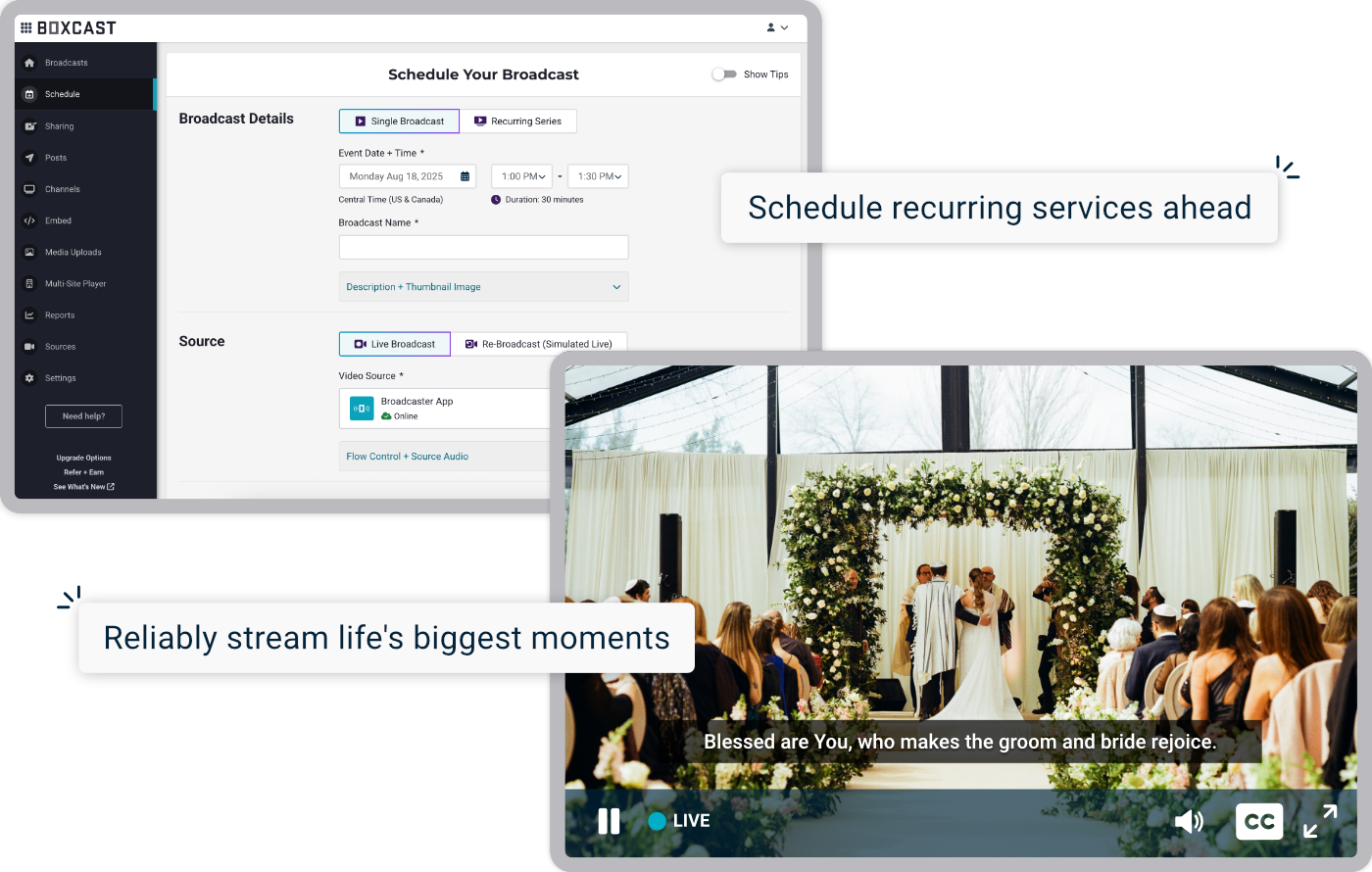Select Re-Broadcast (Simulated Live) option
Image resolution: width=1372 pixels, height=872 pixels.
pyautogui.click(x=539, y=344)
